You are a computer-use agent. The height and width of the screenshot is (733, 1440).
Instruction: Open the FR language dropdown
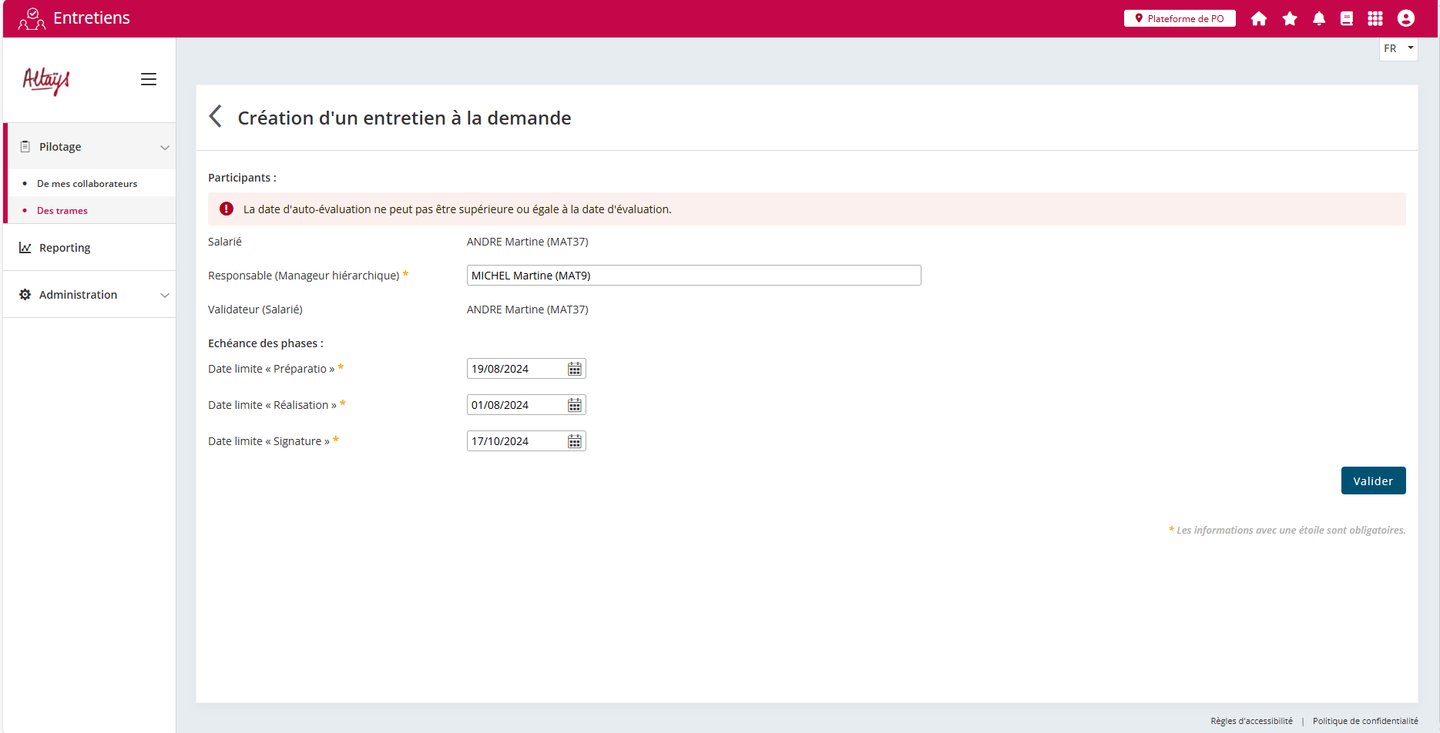pyautogui.click(x=1398, y=48)
